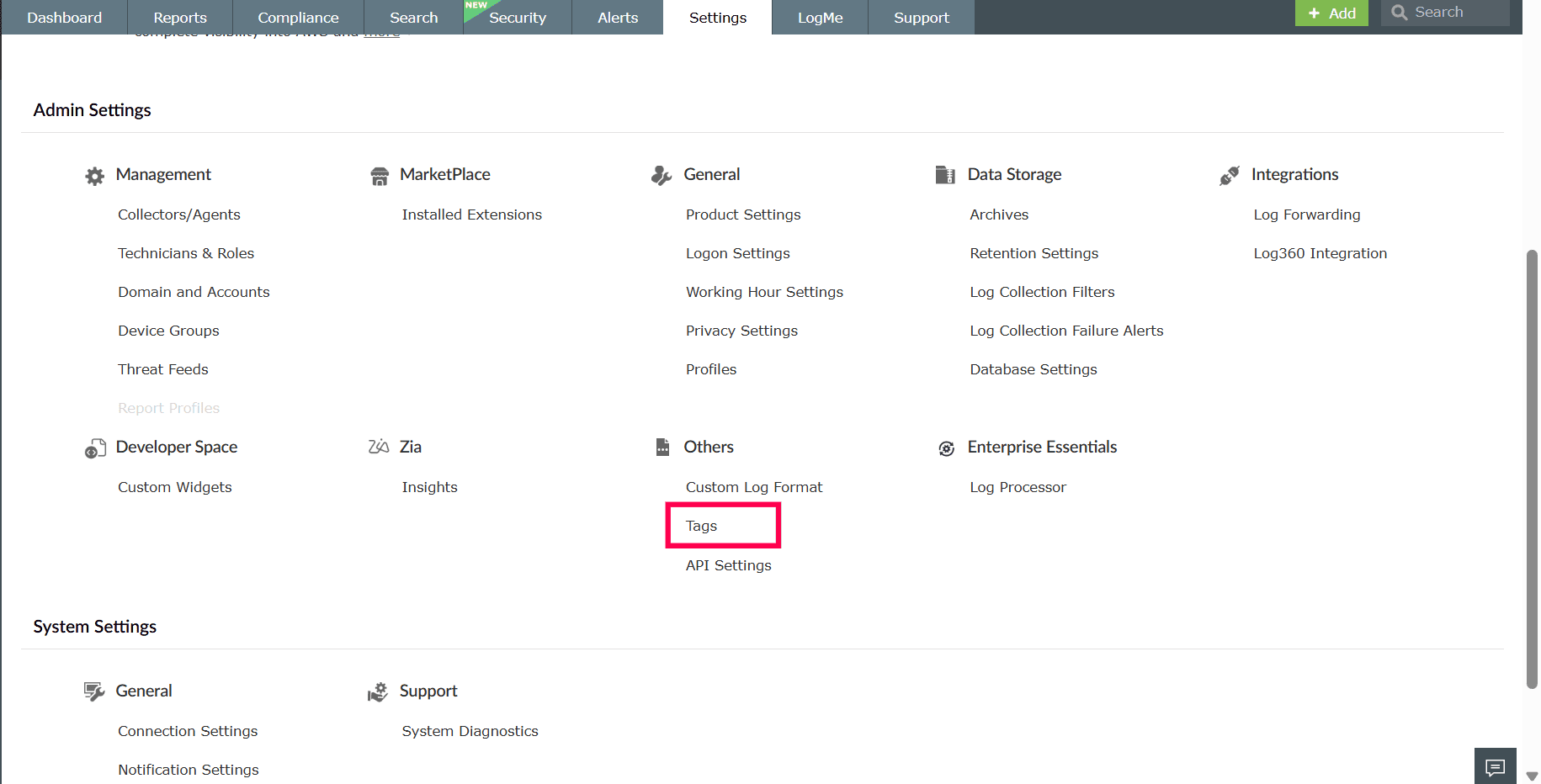Switch to the Dashboard tab
This screenshot has width=1541, height=784.
64,18
